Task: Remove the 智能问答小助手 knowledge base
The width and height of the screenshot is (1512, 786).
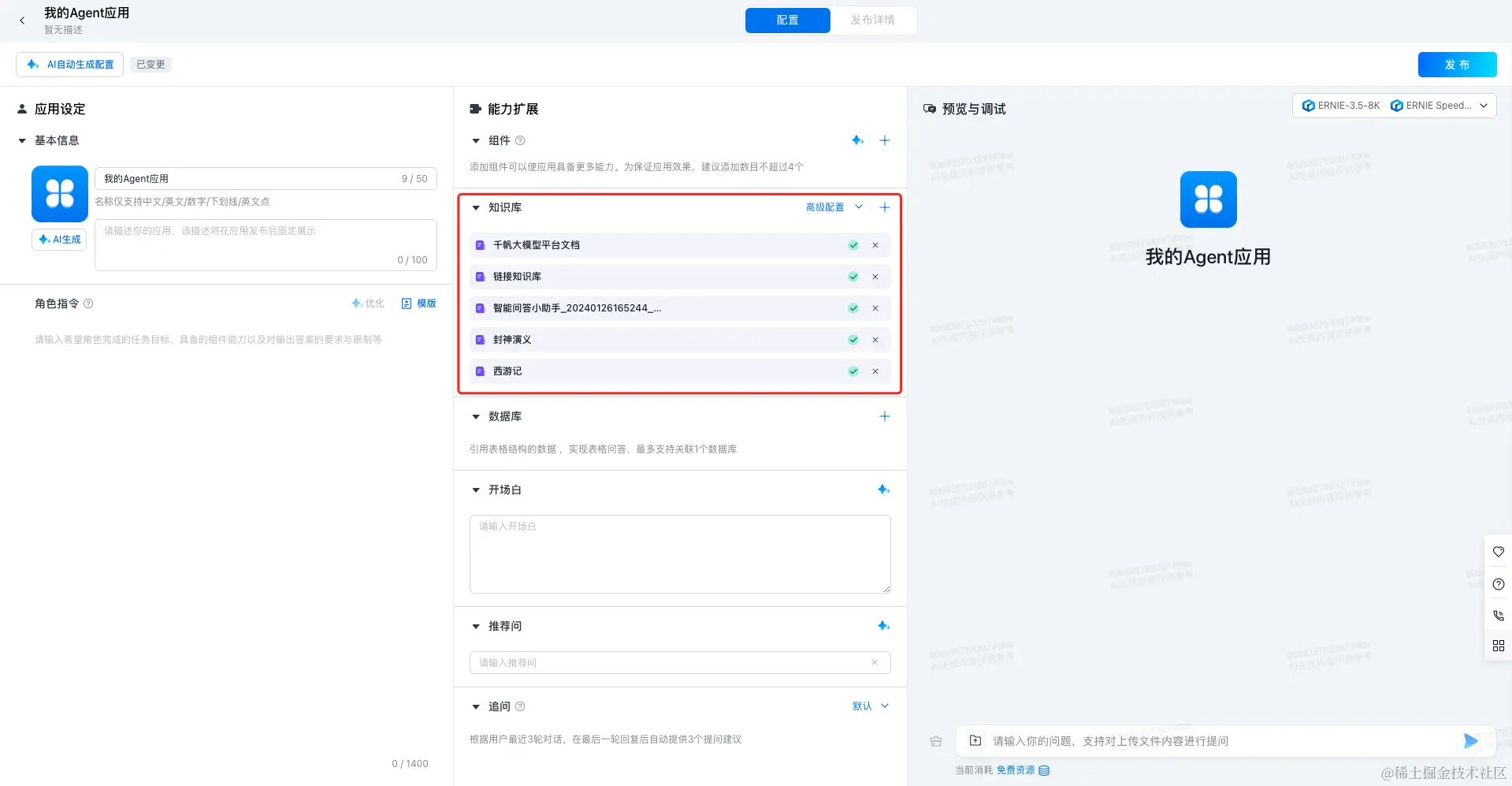Action: tap(875, 308)
